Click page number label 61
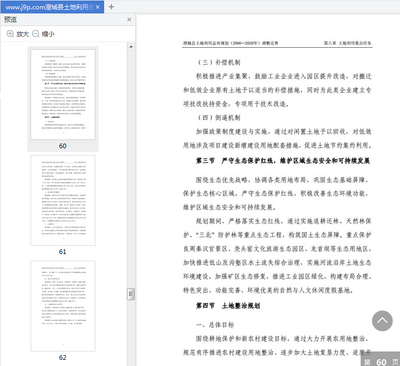This screenshot has width=400, height=366. pos(63,252)
